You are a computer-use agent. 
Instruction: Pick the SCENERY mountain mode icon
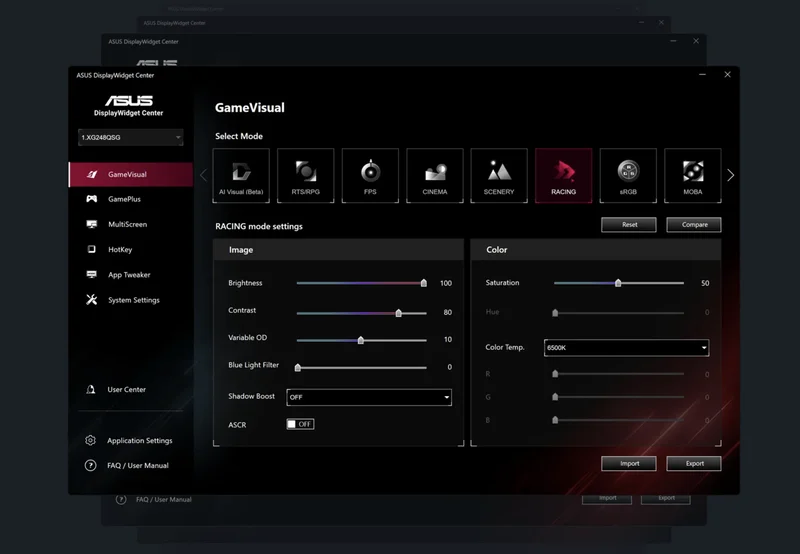click(x=499, y=175)
